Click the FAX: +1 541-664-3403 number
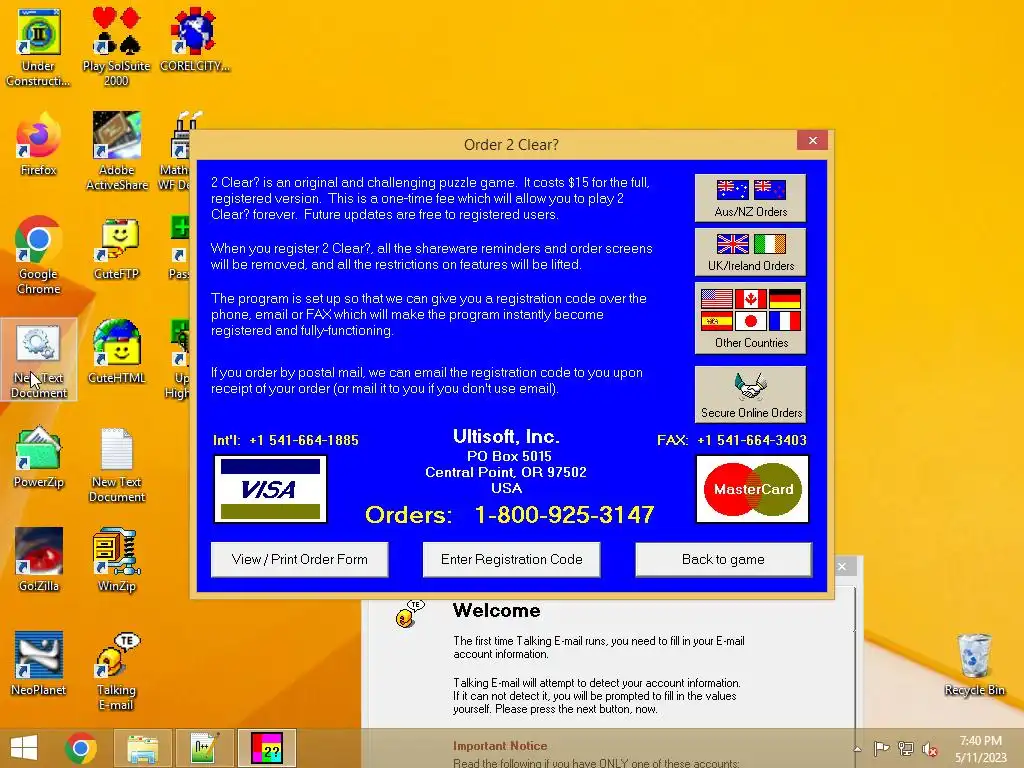Viewport: 1024px width, 768px height. [731, 440]
